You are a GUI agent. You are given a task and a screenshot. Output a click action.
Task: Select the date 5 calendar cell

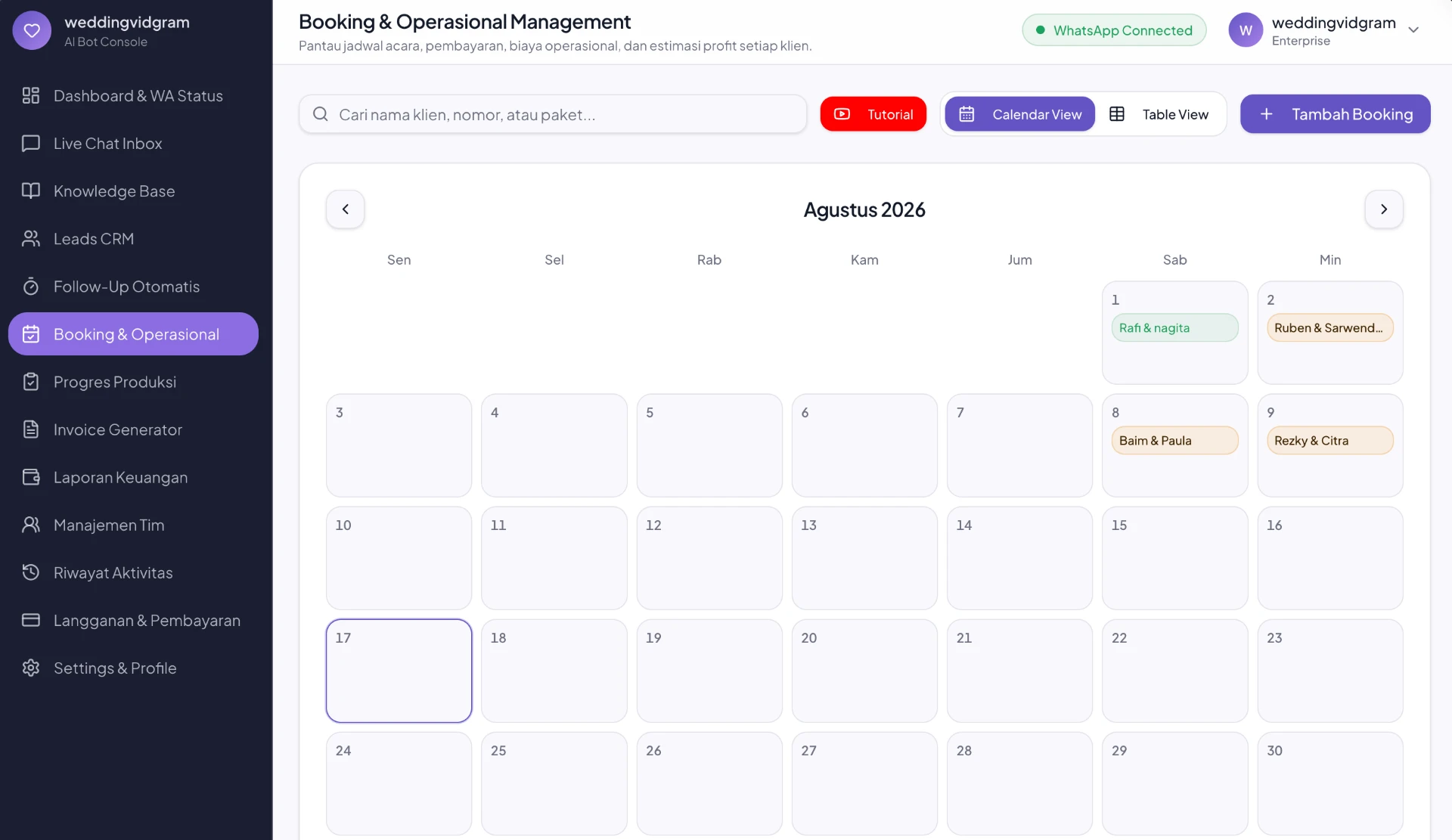pos(709,445)
